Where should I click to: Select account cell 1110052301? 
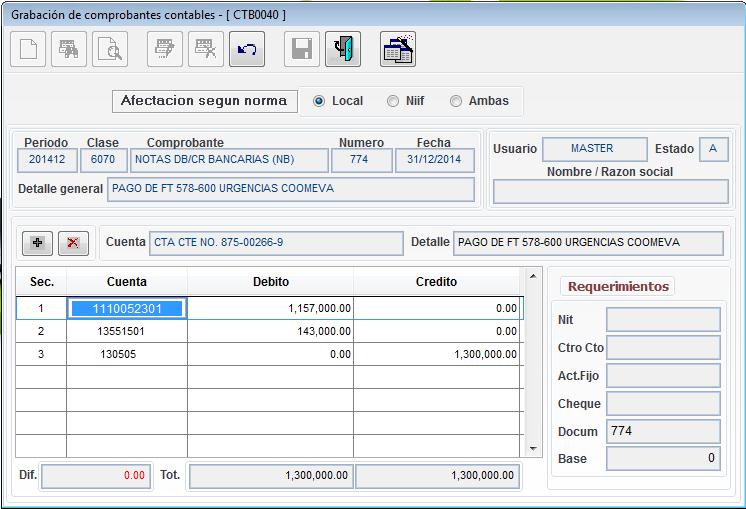(x=127, y=309)
